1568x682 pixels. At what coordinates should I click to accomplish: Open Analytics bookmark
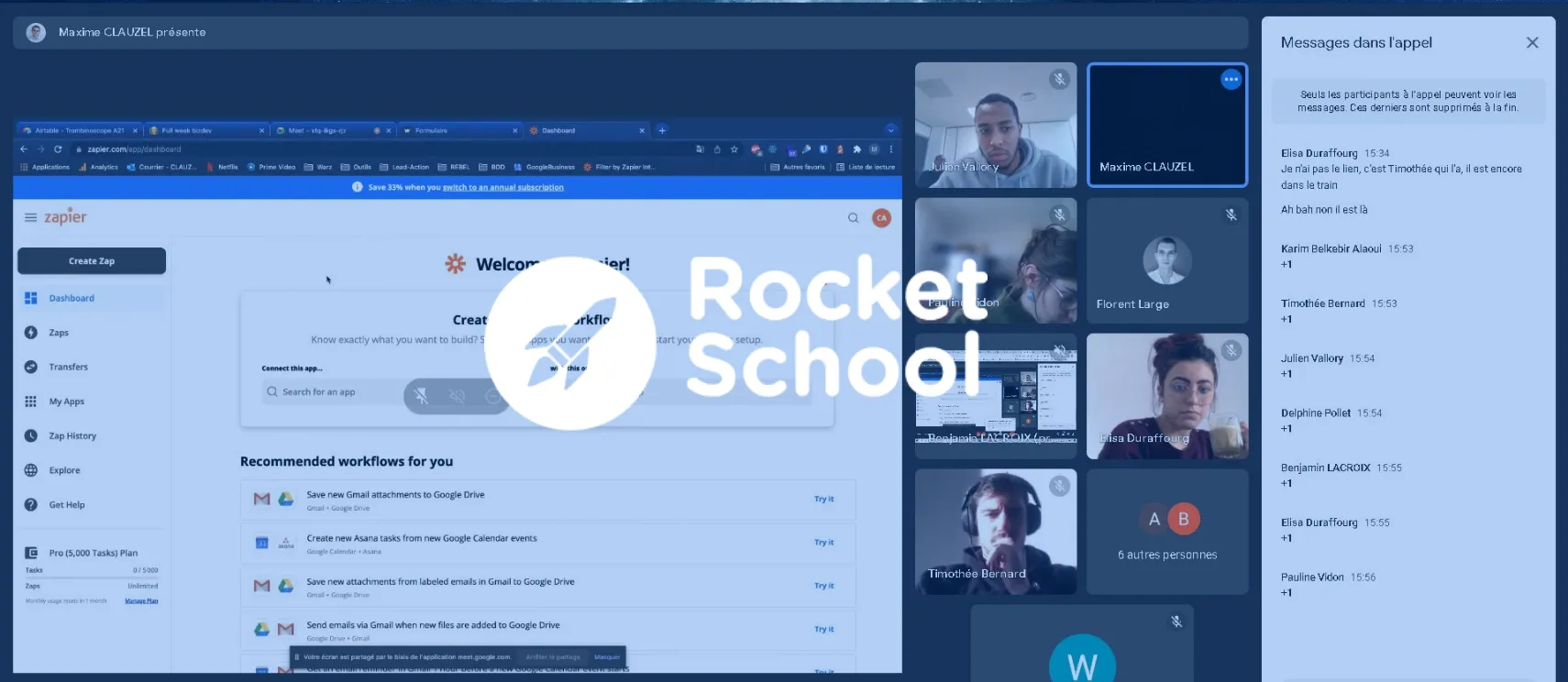click(x=98, y=167)
